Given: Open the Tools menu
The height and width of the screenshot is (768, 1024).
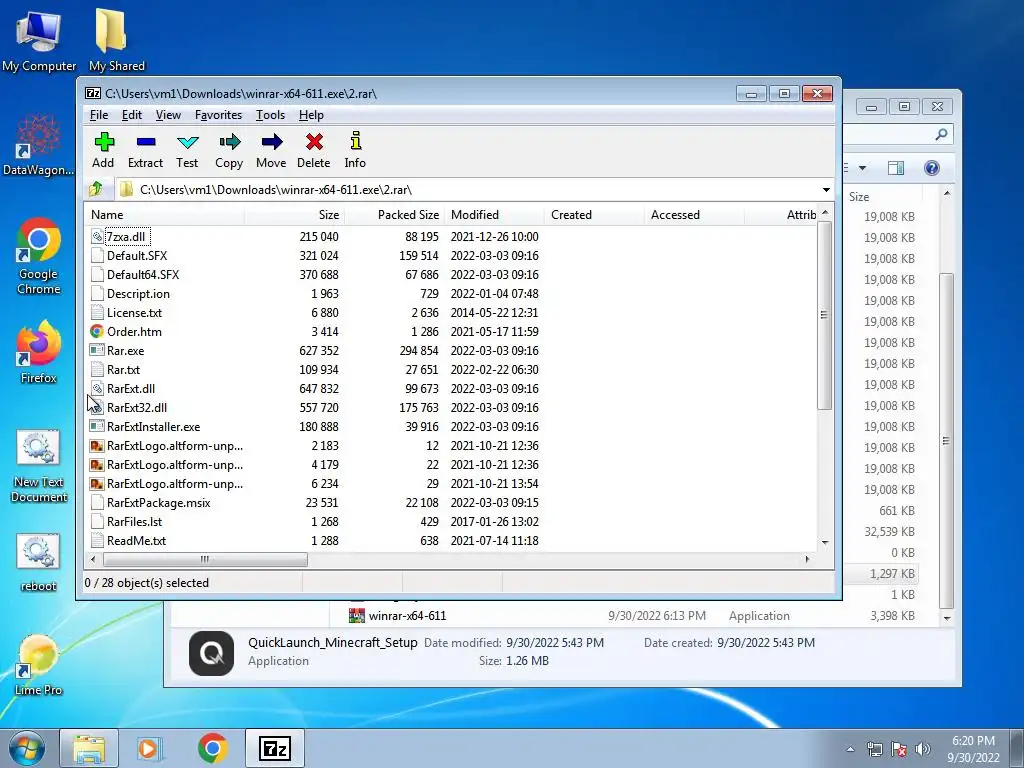Looking at the screenshot, I should pyautogui.click(x=270, y=115).
